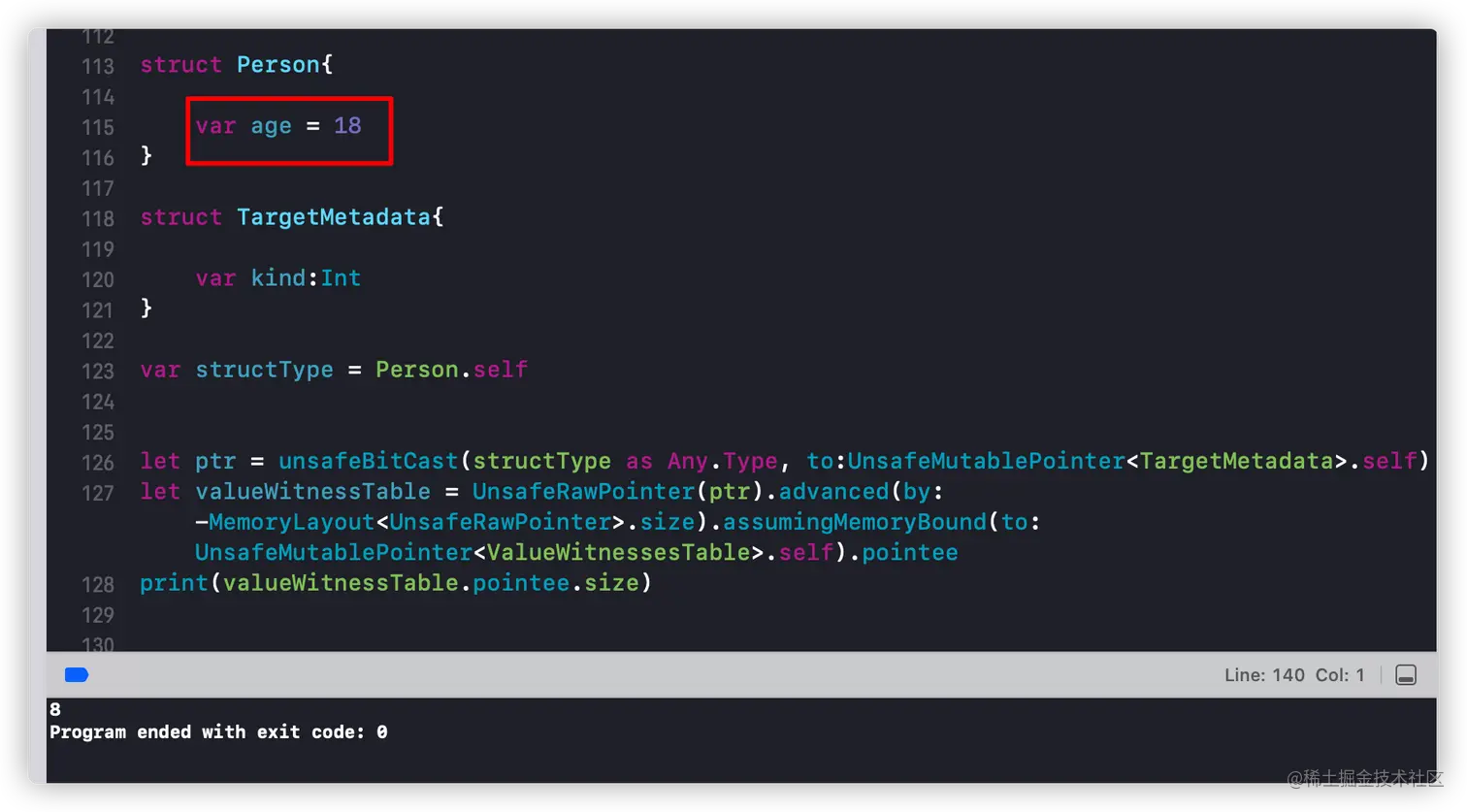The image size is (1467, 812).
Task: Click gutter line number 123
Action: 98,371
